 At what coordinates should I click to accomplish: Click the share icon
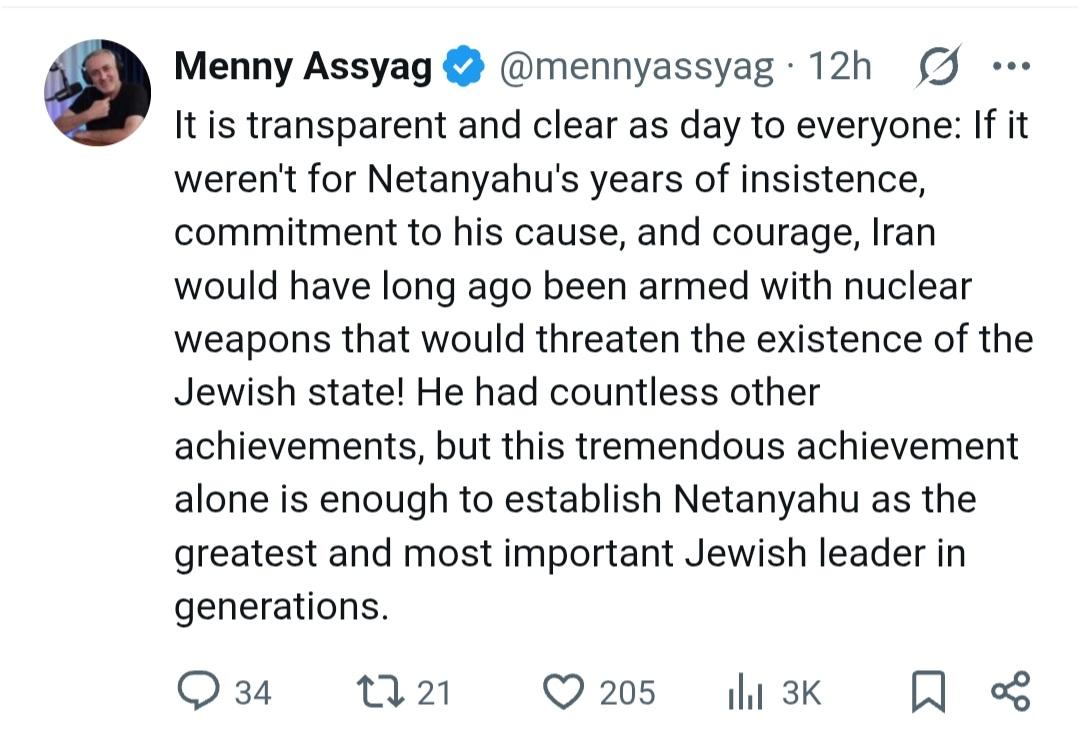[x=1009, y=691]
